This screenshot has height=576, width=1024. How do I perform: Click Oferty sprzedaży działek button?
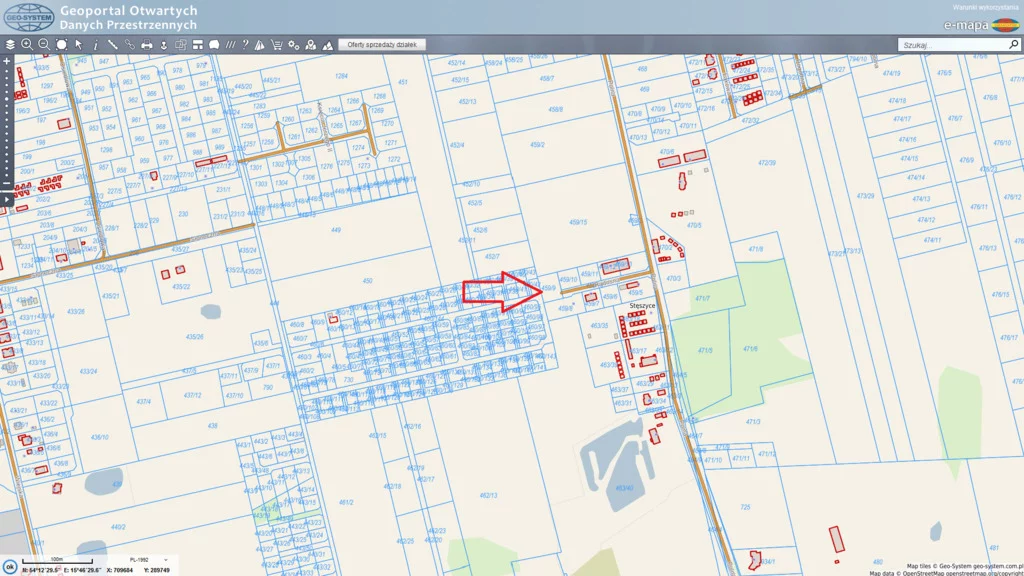click(383, 45)
